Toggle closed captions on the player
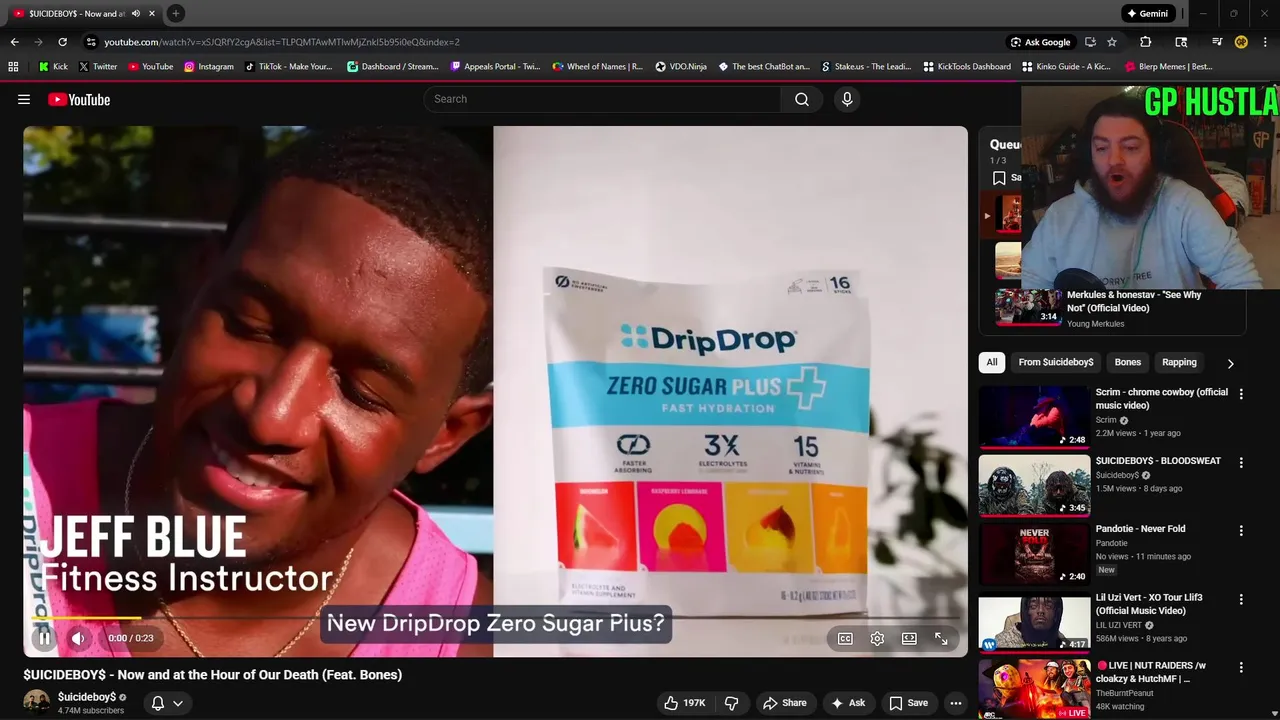The image size is (1280, 720). [845, 638]
